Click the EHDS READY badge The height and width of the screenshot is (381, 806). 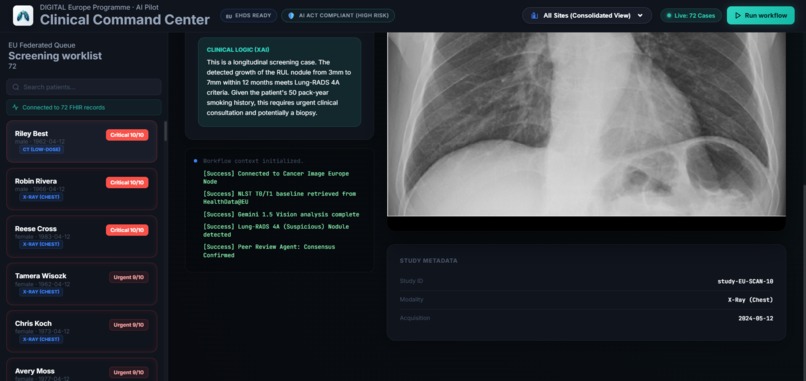[248, 15]
